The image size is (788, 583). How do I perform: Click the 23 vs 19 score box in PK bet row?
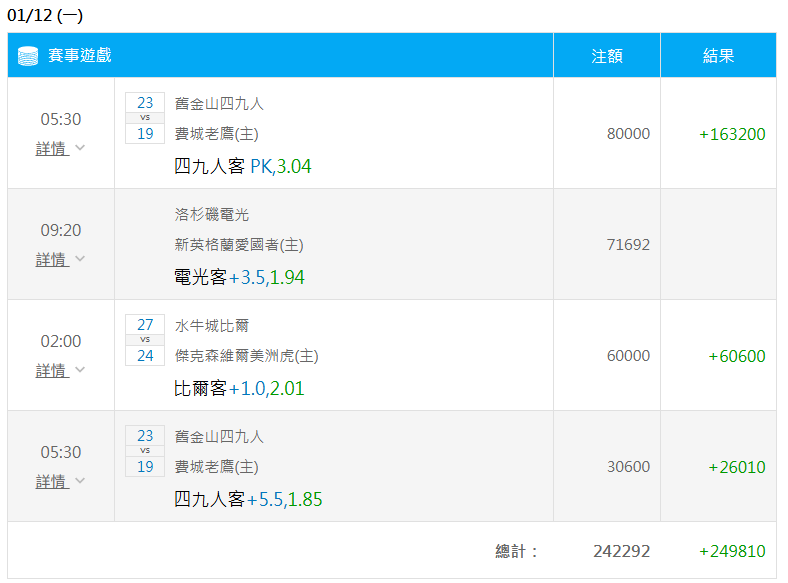click(145, 118)
